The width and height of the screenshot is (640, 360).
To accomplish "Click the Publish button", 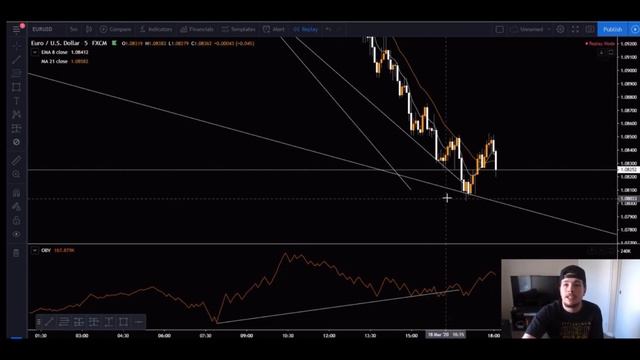I will [613, 29].
